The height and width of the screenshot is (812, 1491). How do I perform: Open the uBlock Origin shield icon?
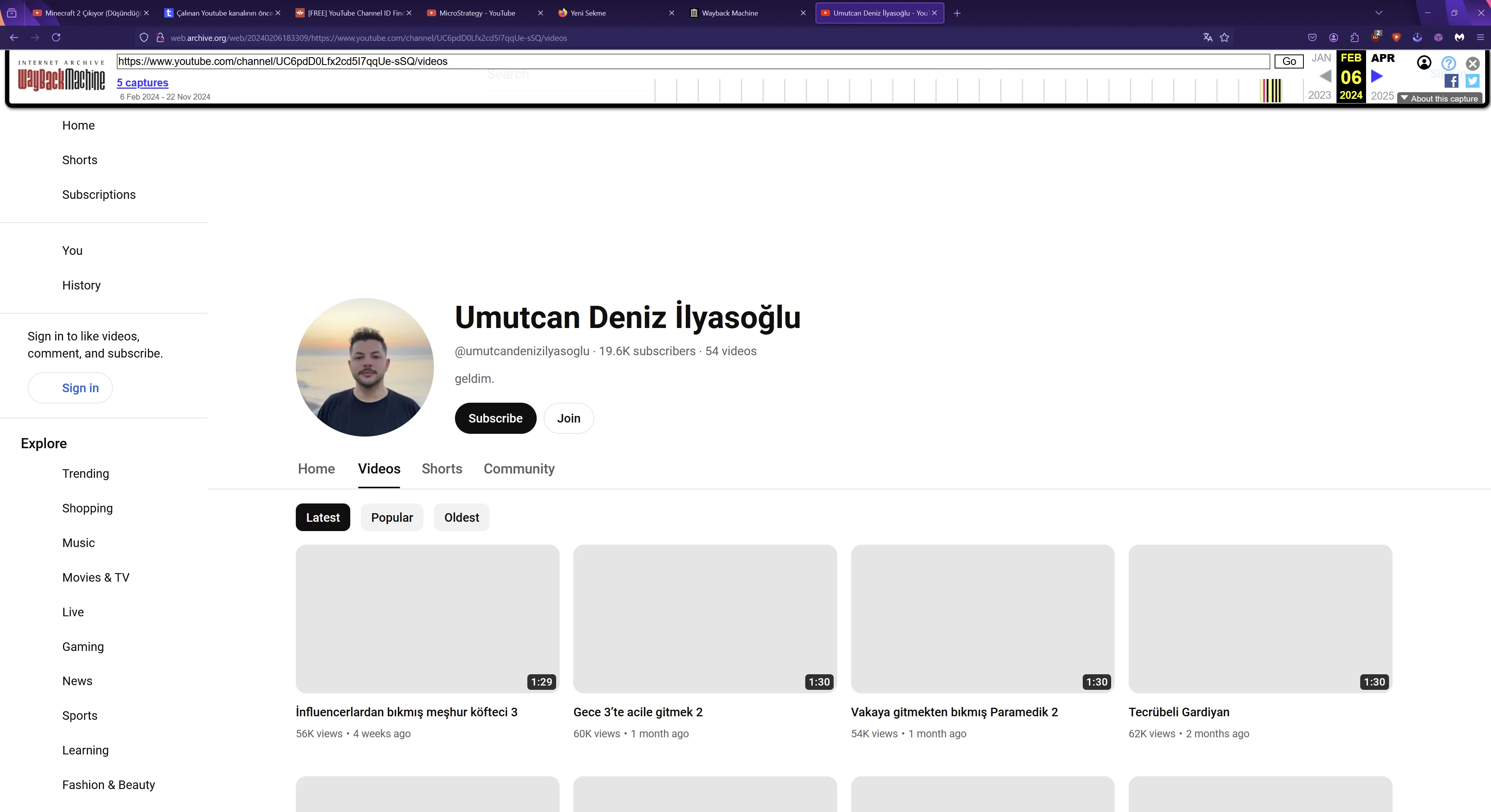coord(1376,37)
